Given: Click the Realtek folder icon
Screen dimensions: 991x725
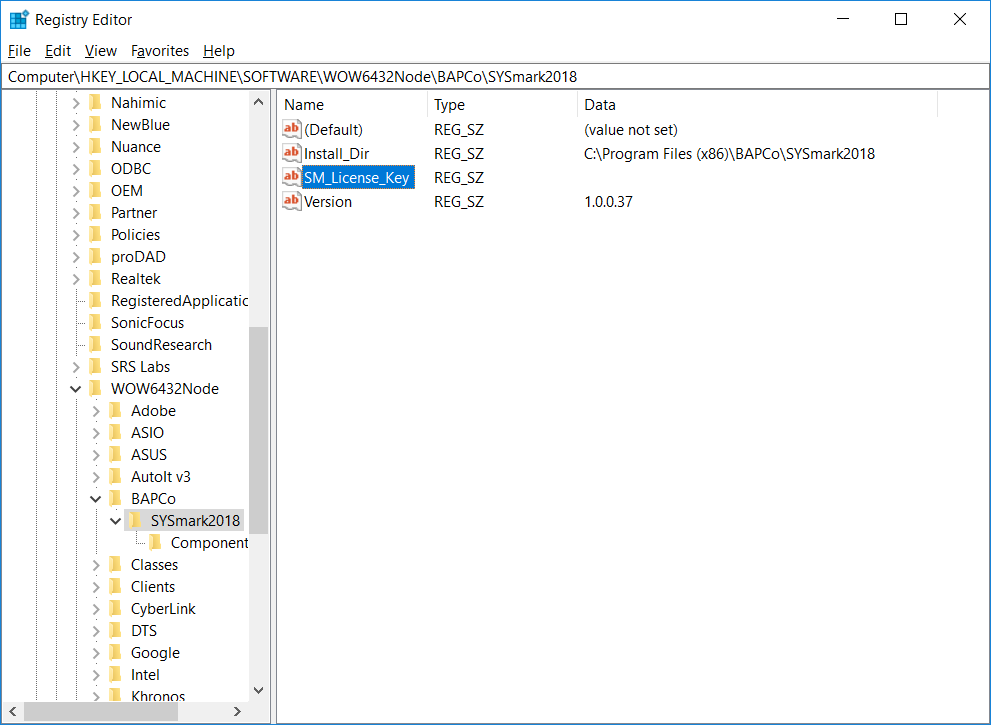Looking at the screenshot, I should [95, 279].
